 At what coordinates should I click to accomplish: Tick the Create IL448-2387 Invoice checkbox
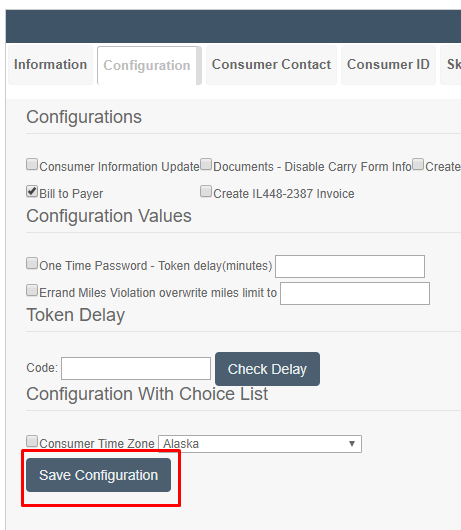[206, 191]
